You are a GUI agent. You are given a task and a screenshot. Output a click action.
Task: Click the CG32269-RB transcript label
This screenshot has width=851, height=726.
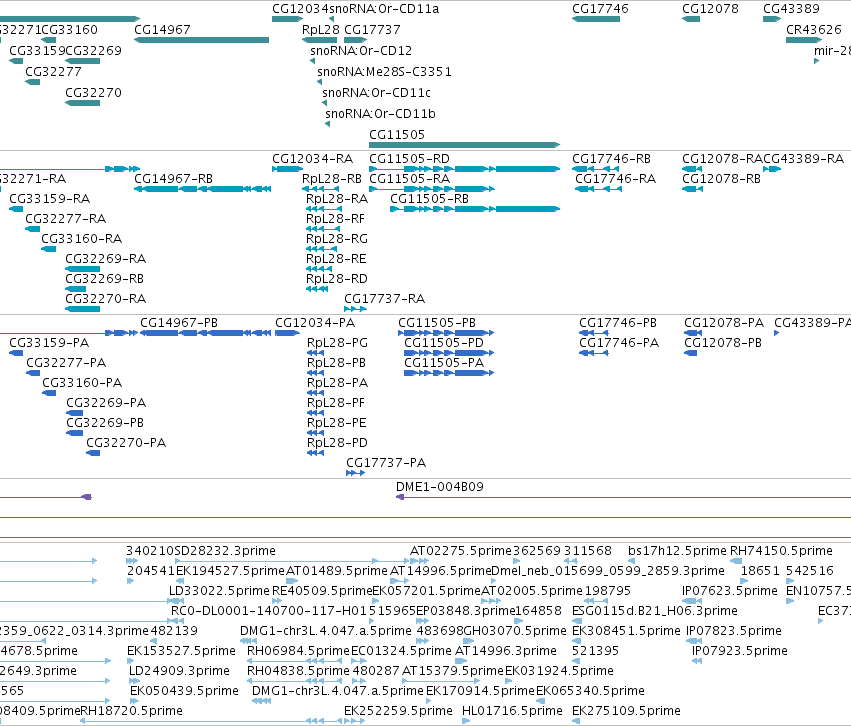click(105, 279)
